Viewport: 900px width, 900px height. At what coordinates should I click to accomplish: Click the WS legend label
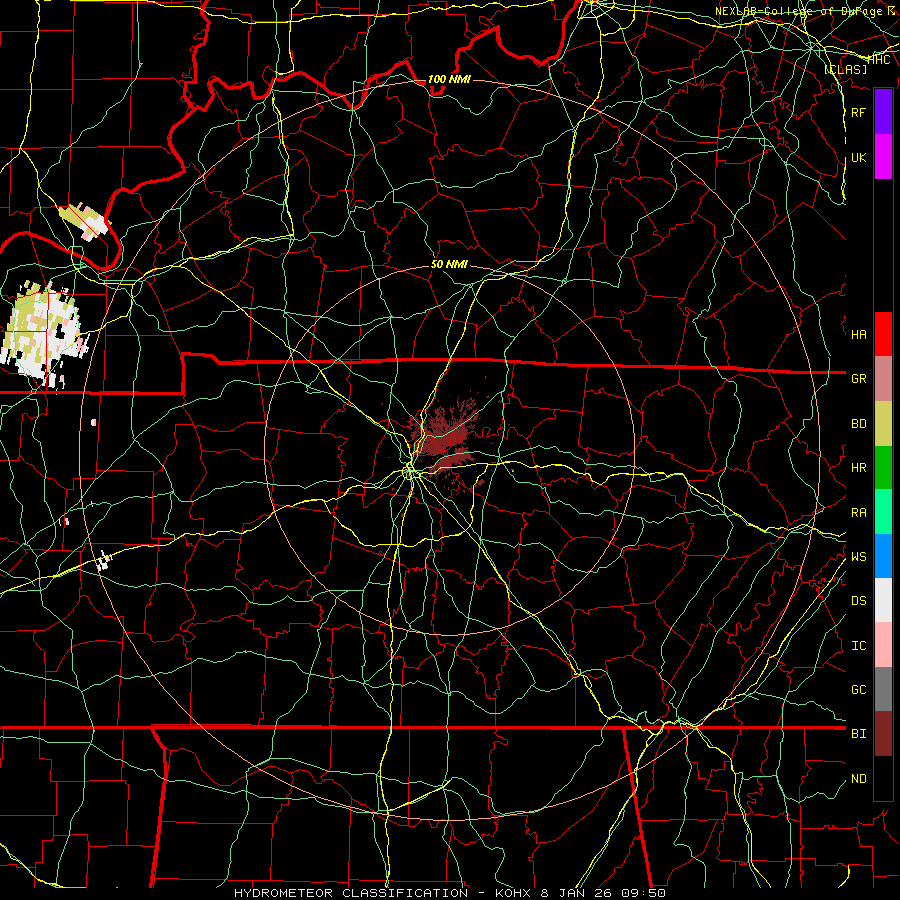[858, 557]
